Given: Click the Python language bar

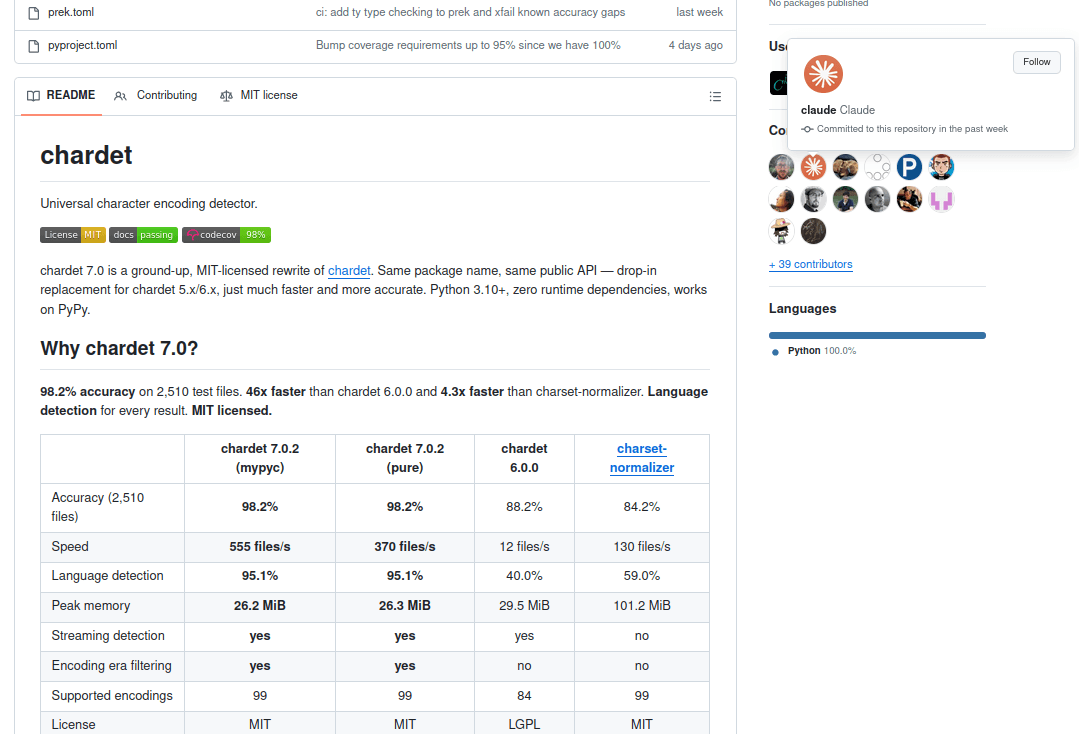Looking at the screenshot, I should pos(877,335).
